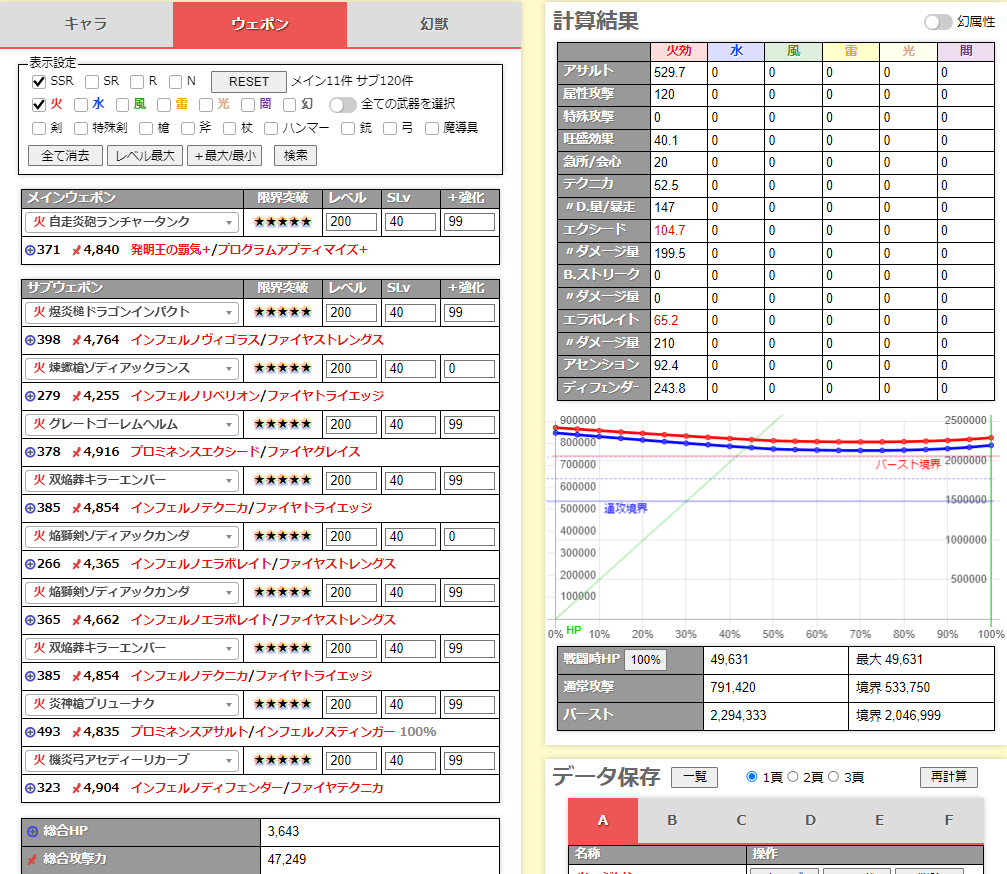Image resolution: width=1007 pixels, height=874 pixels.
Task: Uncheck the SSR rarity checkbox
Action: pyautogui.click(x=39, y=81)
